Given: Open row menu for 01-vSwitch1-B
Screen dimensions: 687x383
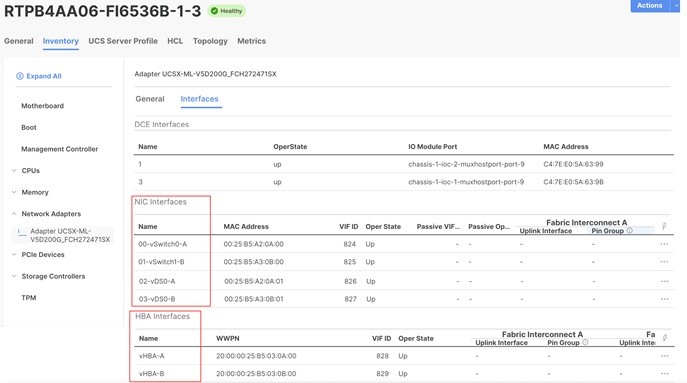Looking at the screenshot, I should [664, 262].
